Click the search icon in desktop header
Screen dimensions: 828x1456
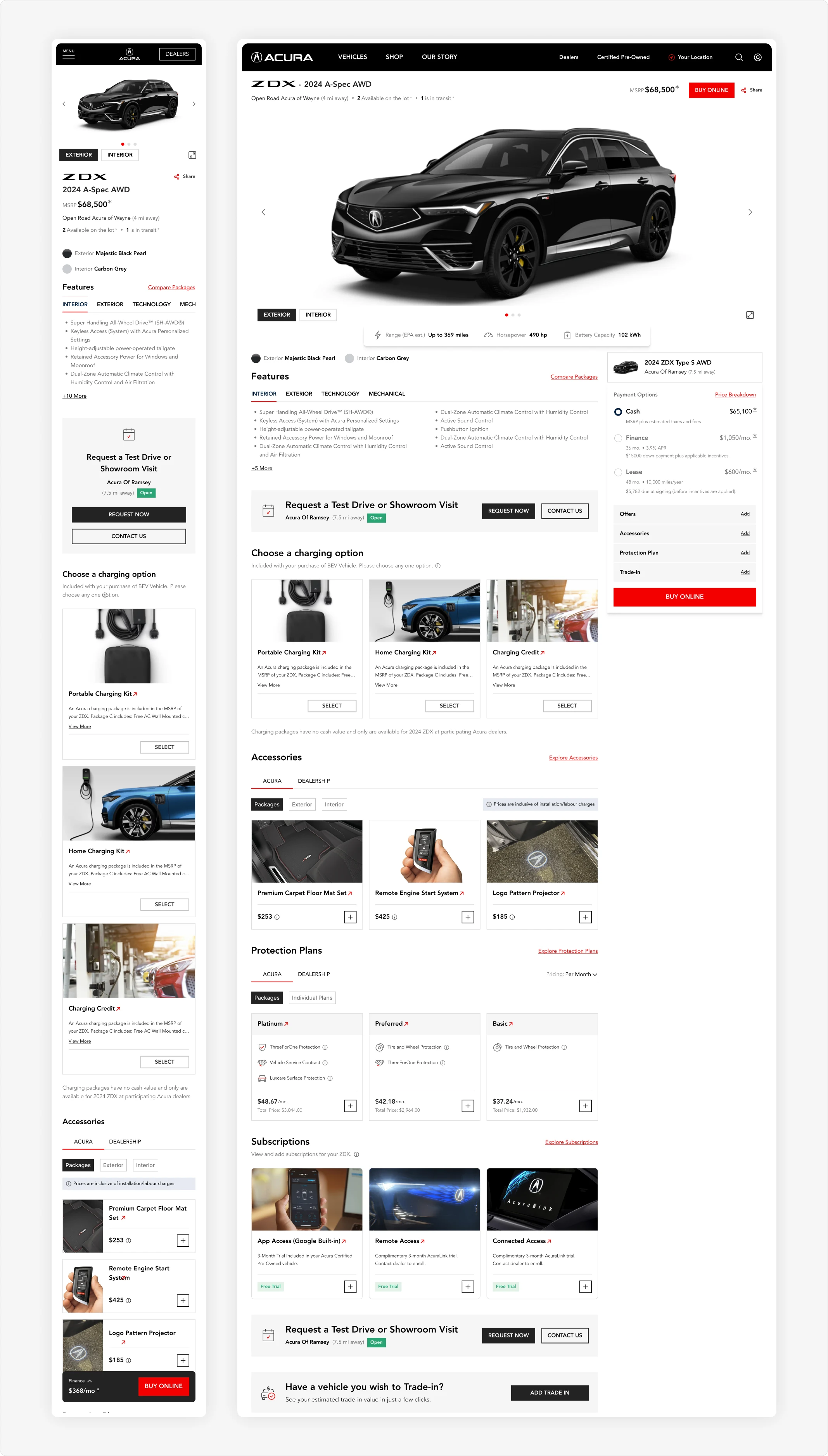(x=739, y=57)
